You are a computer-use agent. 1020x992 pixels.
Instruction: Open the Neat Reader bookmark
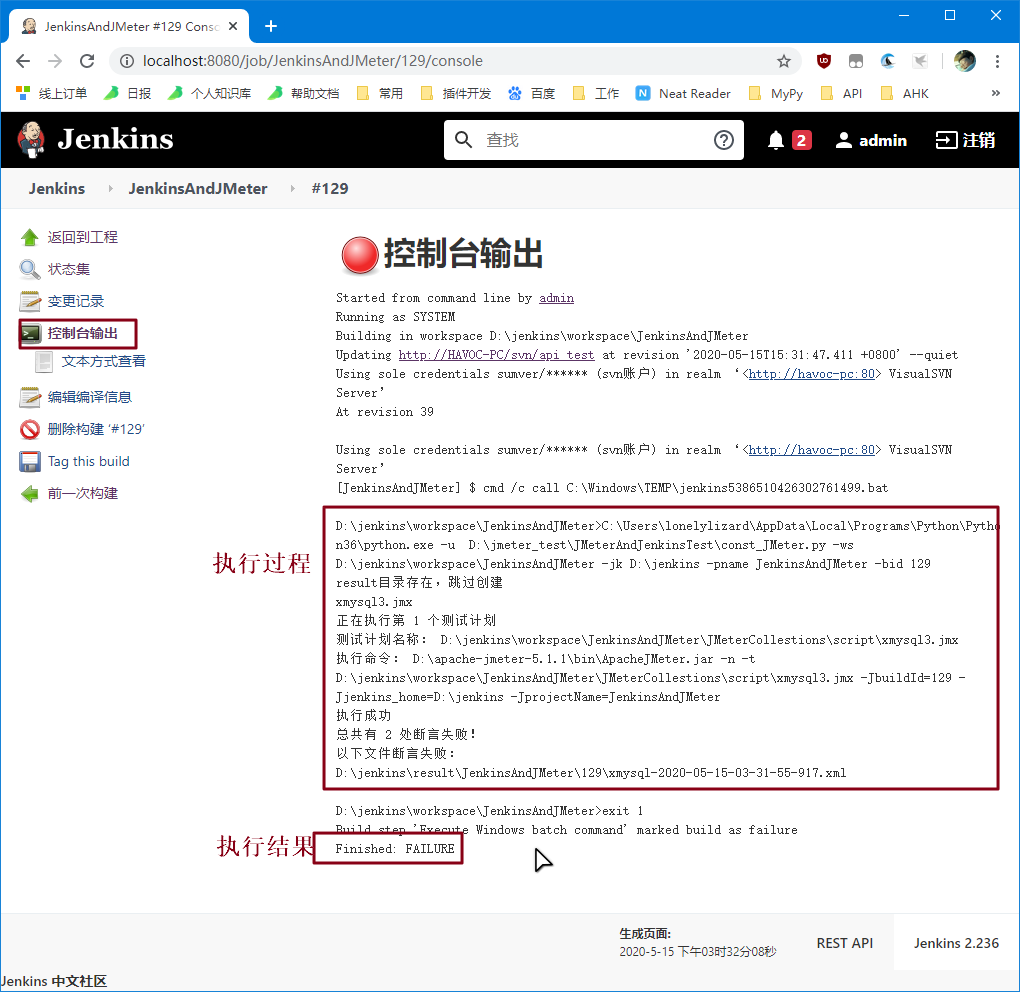click(683, 94)
